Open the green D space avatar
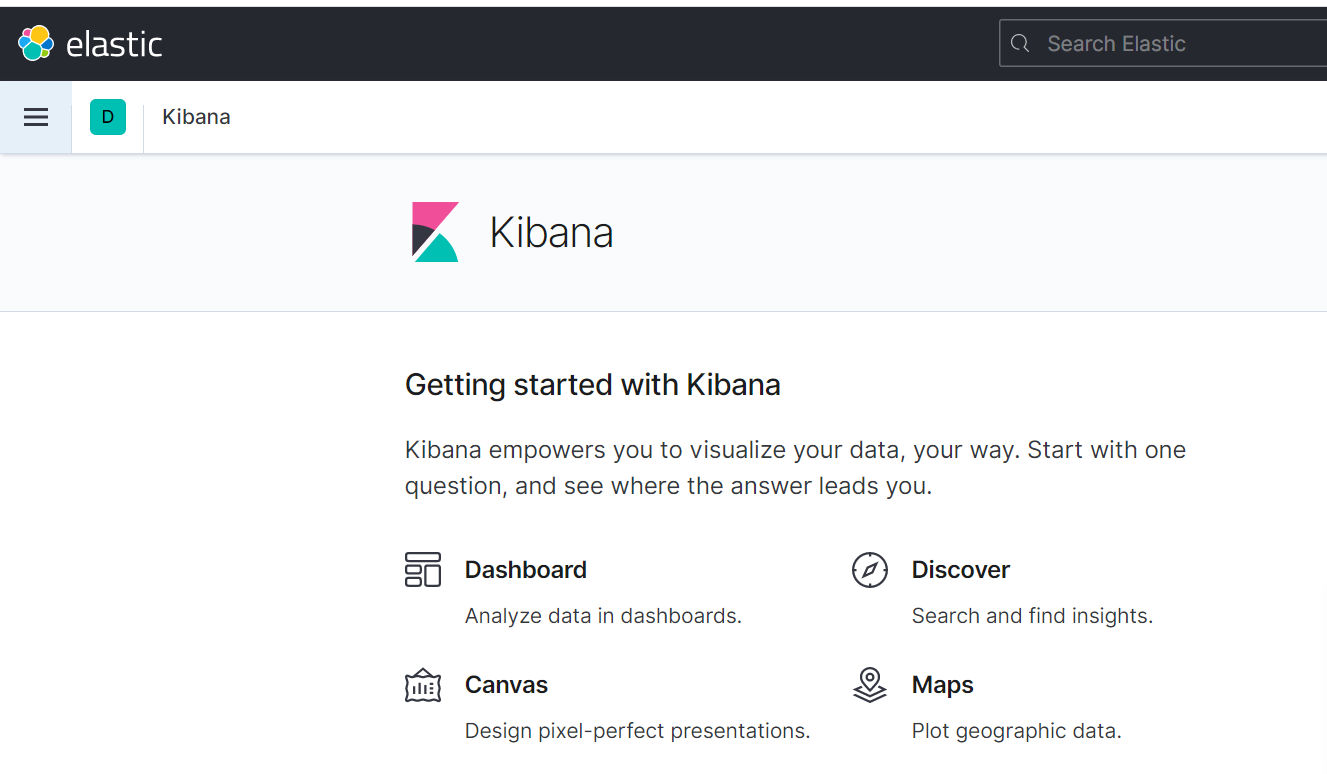Screen dimensions: 1327x774 108,117
